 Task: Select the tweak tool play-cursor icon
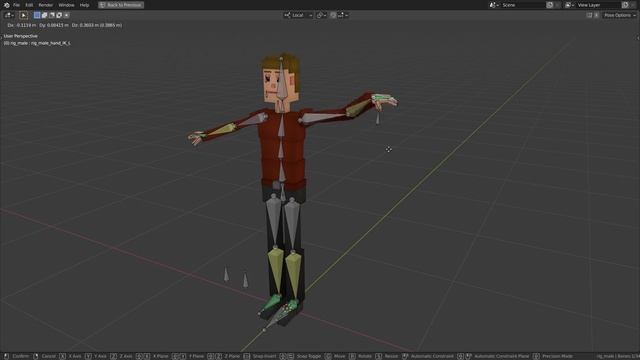(23, 15)
